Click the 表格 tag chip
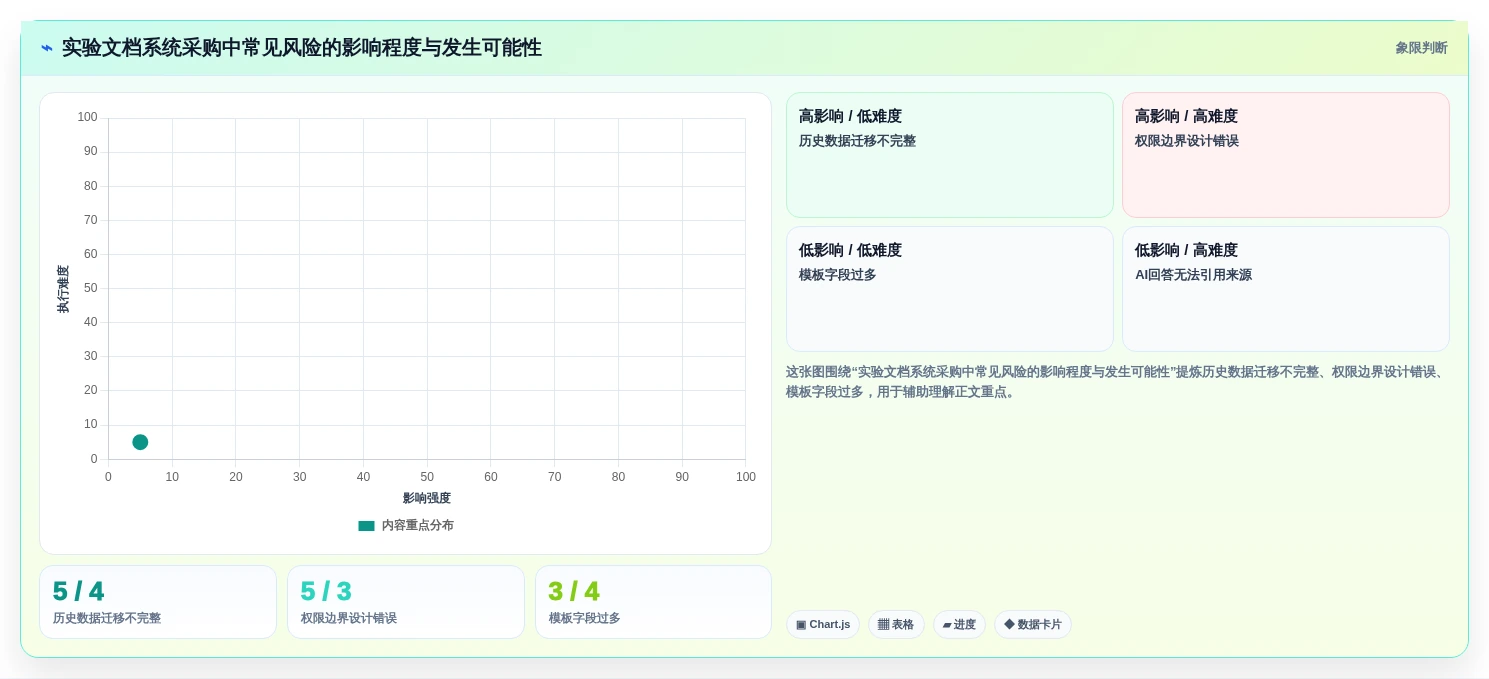The image size is (1489, 679). coord(896,625)
